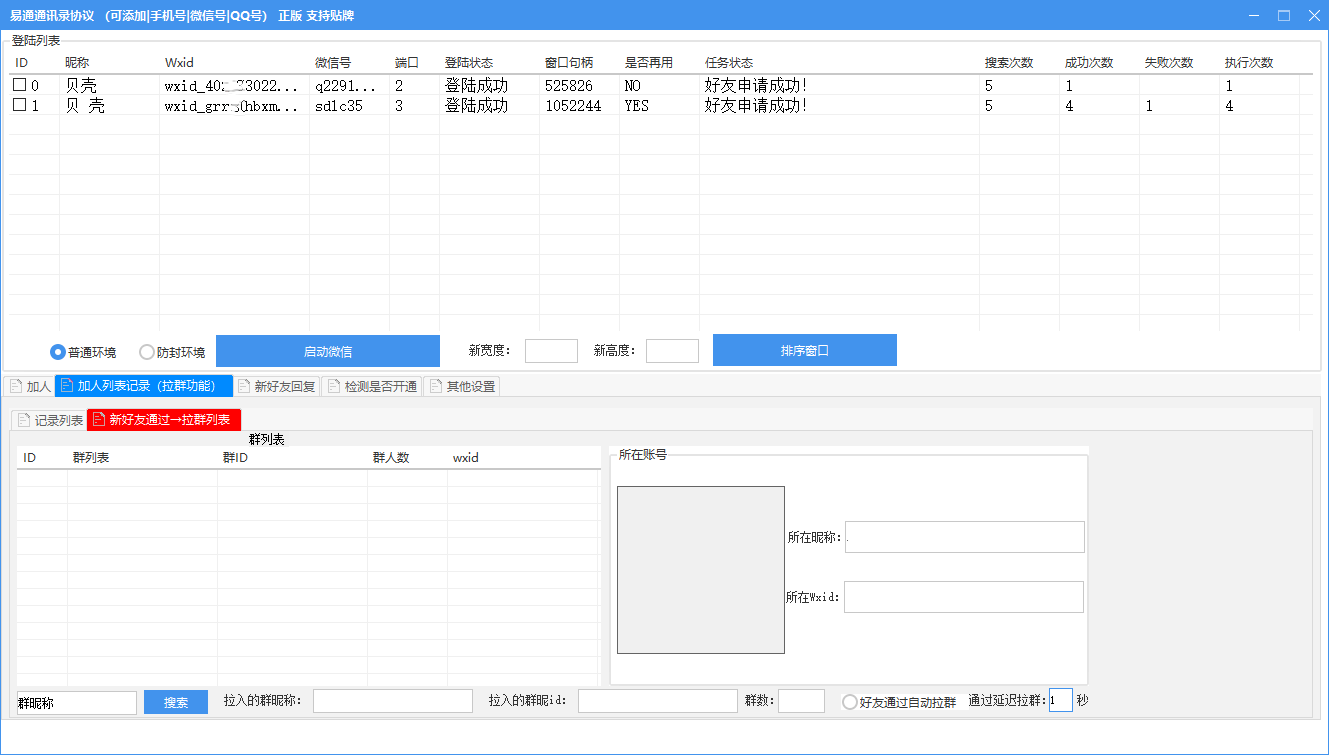Click the 启动微信 button
This screenshot has width=1329, height=755.
[328, 351]
